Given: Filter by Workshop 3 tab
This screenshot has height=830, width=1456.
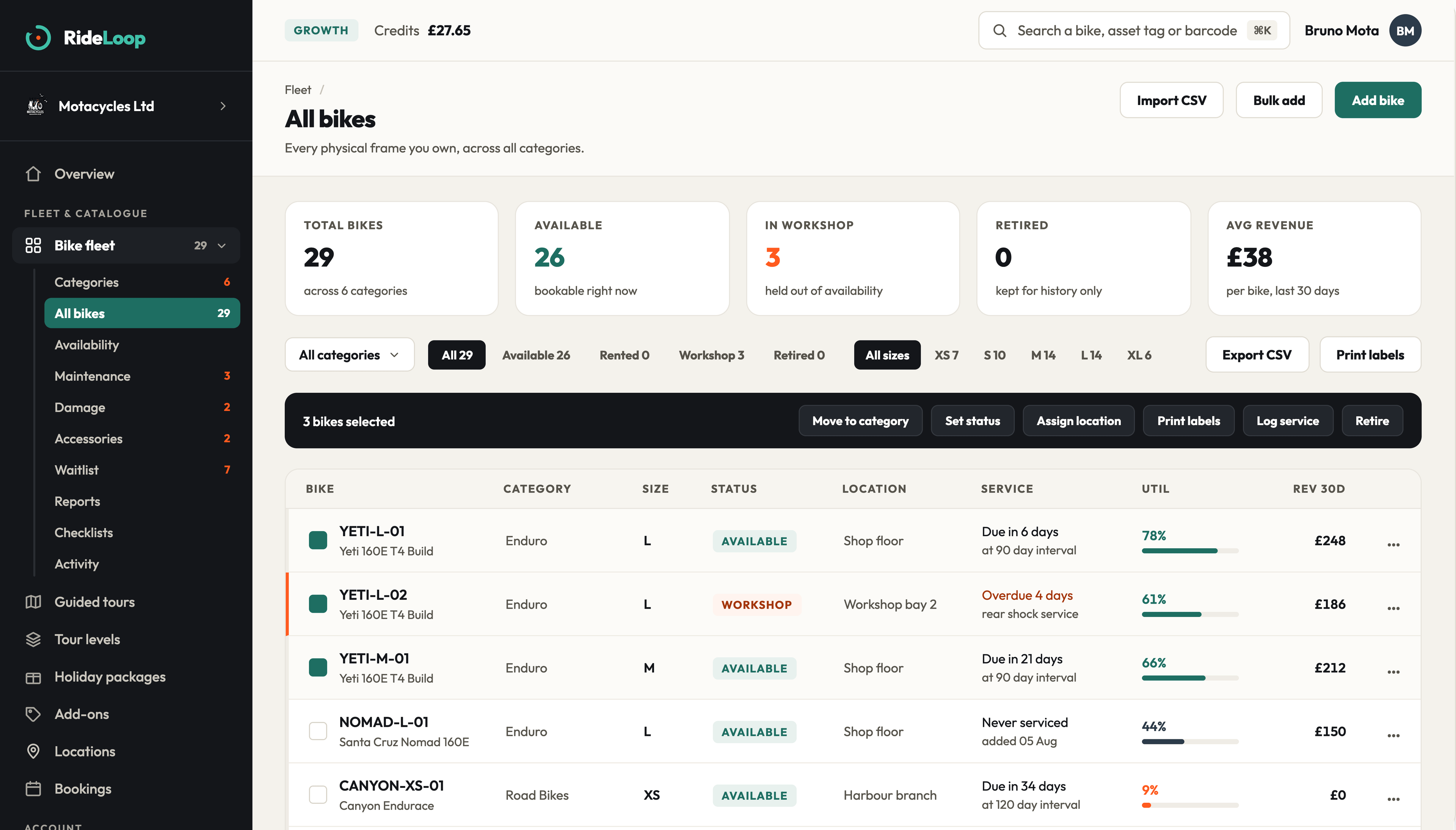Looking at the screenshot, I should [x=711, y=355].
